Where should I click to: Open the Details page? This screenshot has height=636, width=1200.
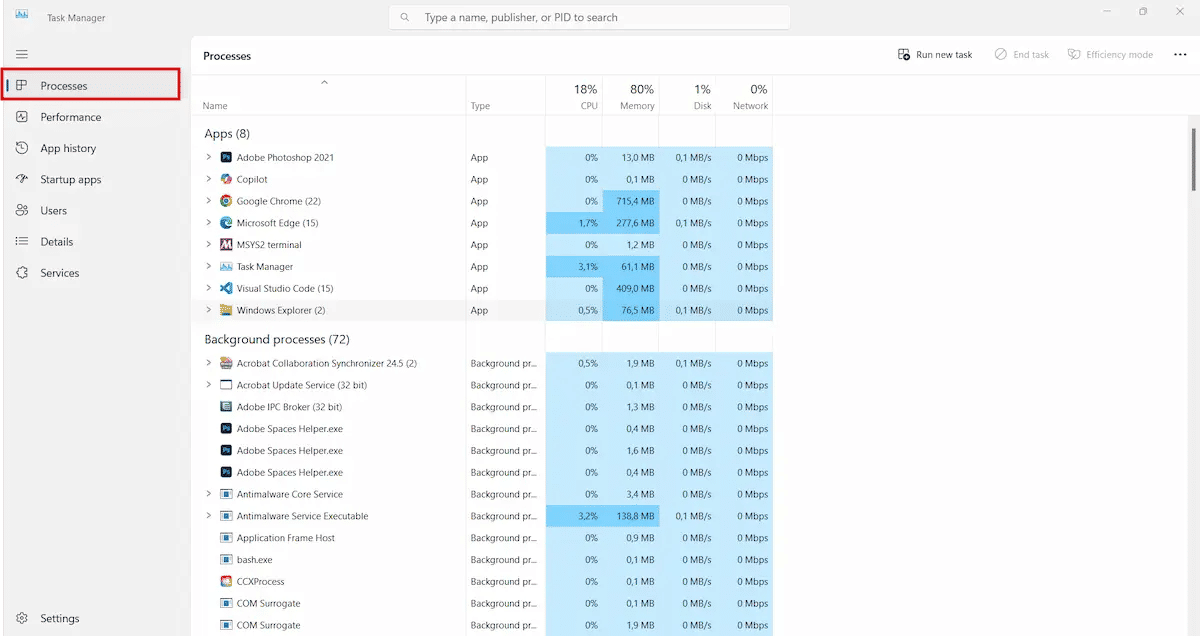pyautogui.click(x=92, y=241)
